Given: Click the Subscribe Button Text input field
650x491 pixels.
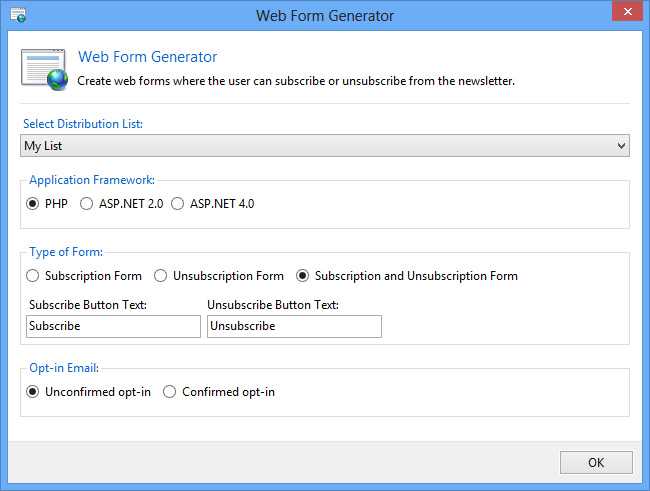Looking at the screenshot, I should point(113,326).
